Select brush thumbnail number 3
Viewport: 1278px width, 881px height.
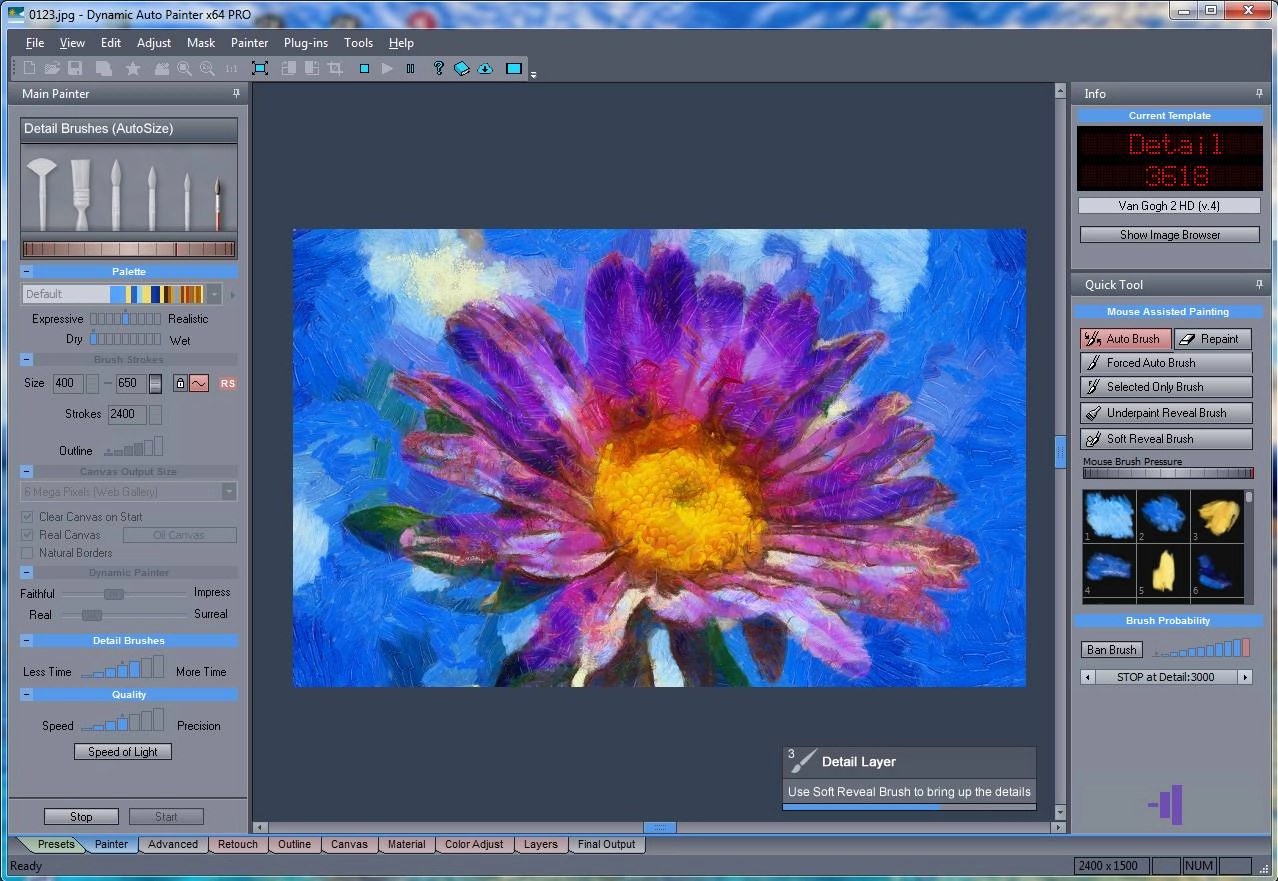click(1217, 517)
